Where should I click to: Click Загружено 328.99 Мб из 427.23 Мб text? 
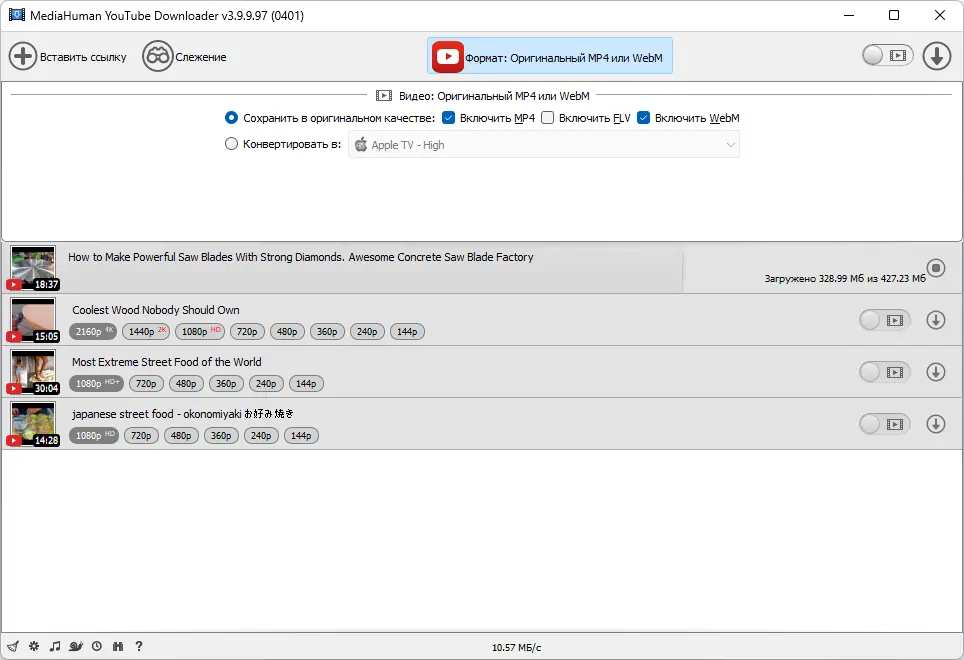[x=845, y=278]
